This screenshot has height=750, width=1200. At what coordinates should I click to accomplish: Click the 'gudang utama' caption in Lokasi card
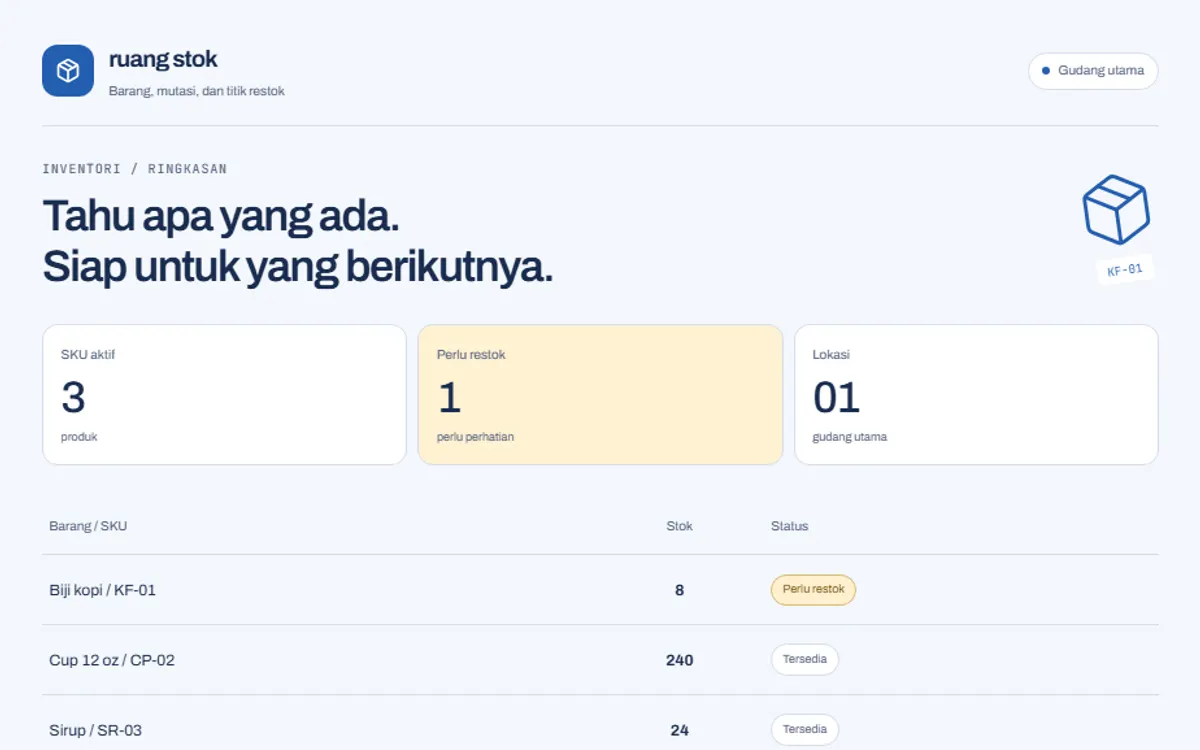click(x=850, y=437)
